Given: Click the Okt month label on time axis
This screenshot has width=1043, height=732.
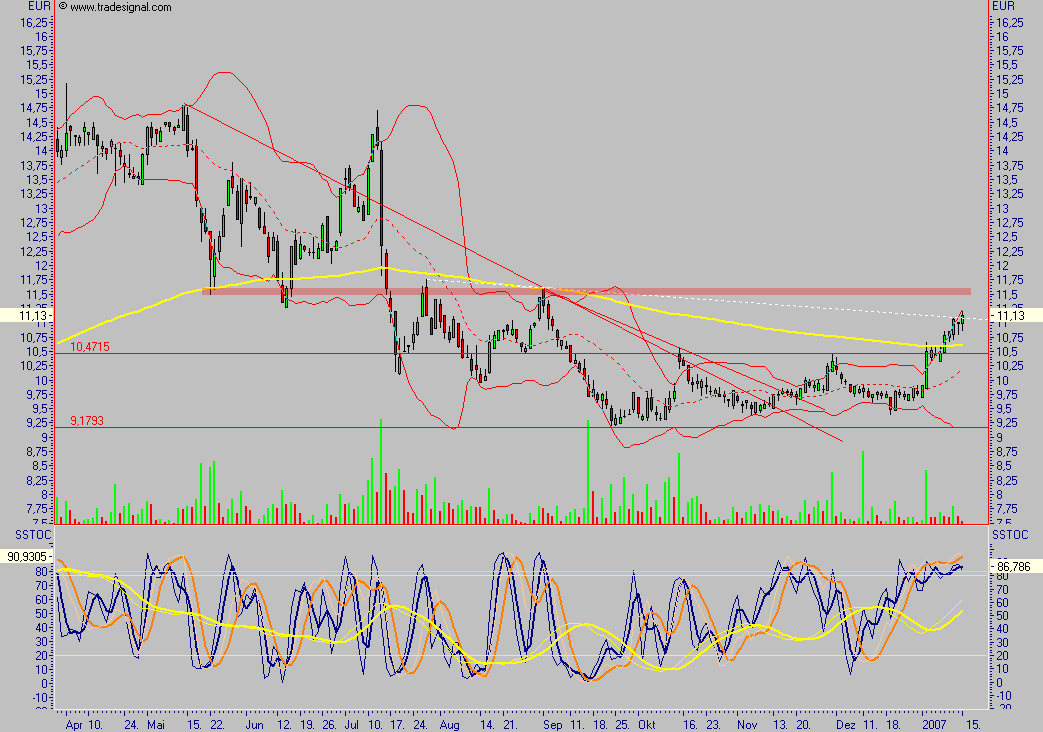Looking at the screenshot, I should pyautogui.click(x=647, y=722).
